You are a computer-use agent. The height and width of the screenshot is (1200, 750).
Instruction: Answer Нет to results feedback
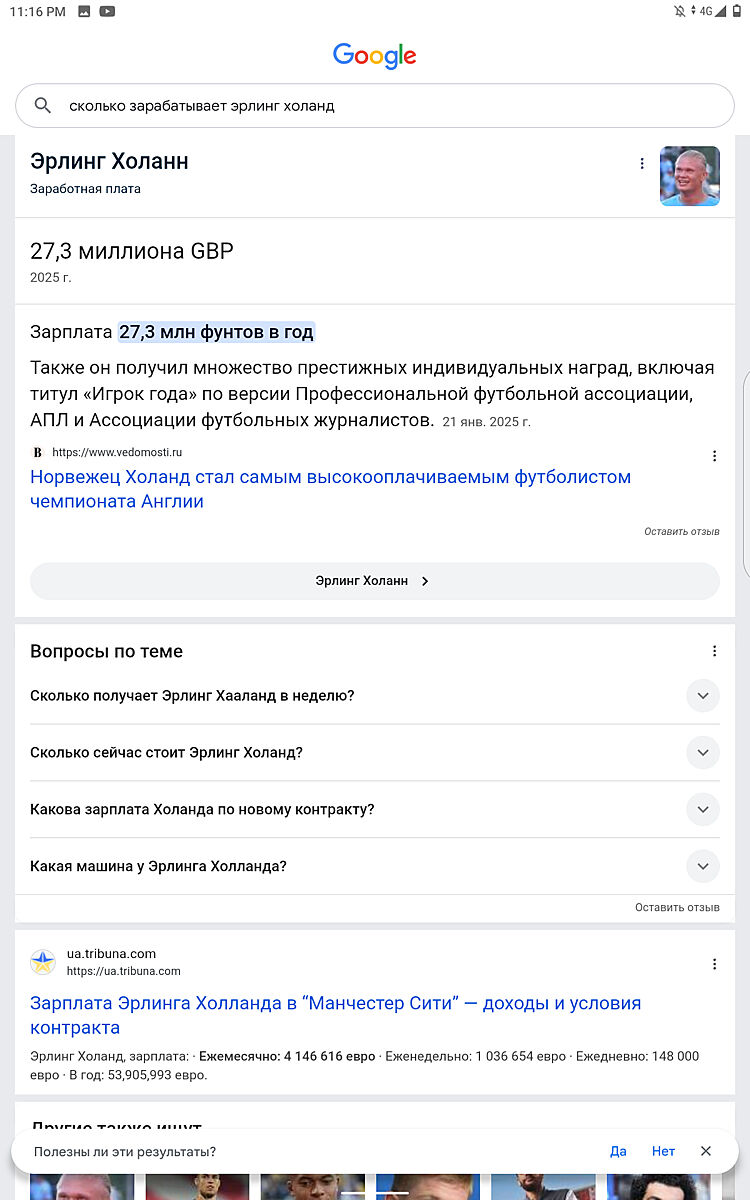663,1151
